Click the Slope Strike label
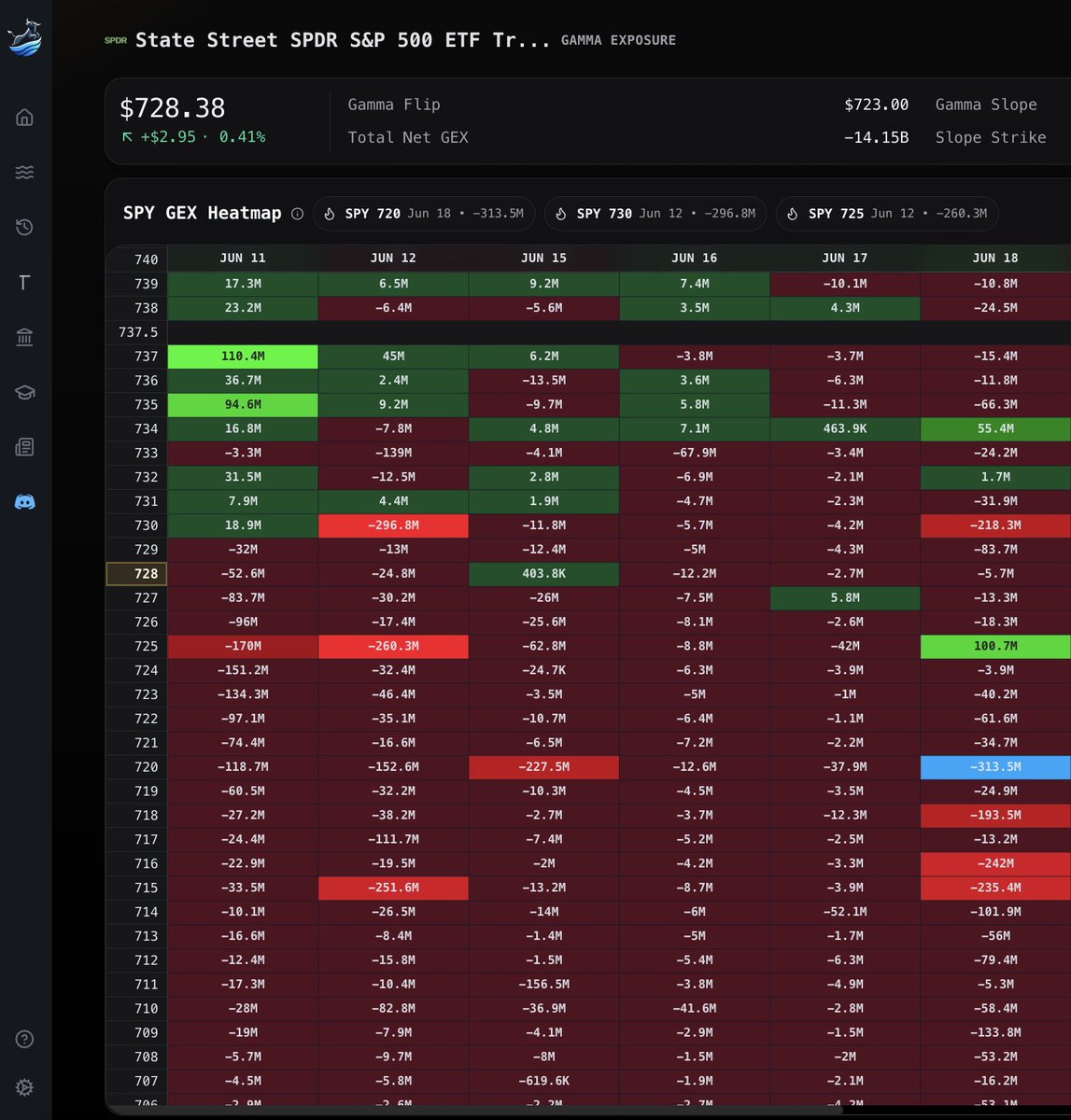 (x=991, y=137)
